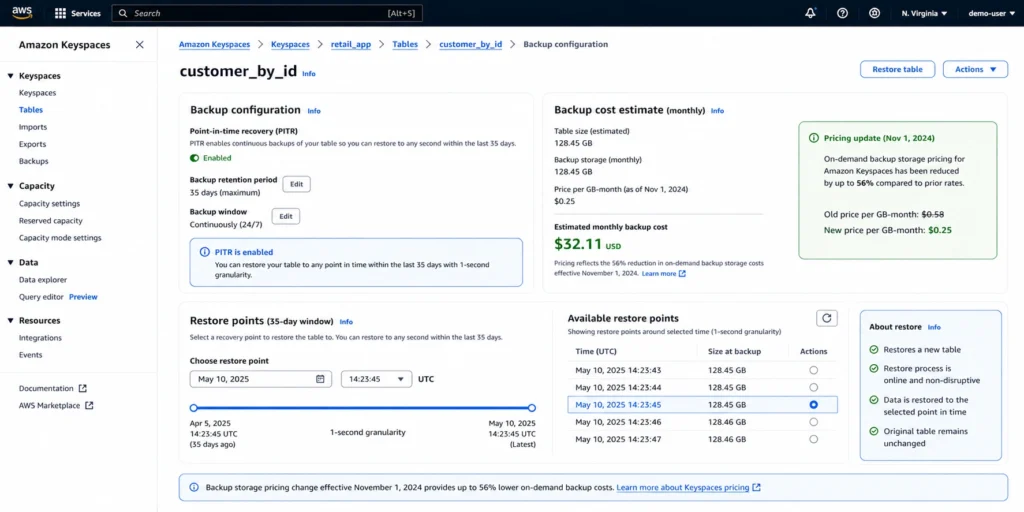Image resolution: width=1024 pixels, height=512 pixels.
Task: Open the notifications bell icon
Action: [810, 13]
